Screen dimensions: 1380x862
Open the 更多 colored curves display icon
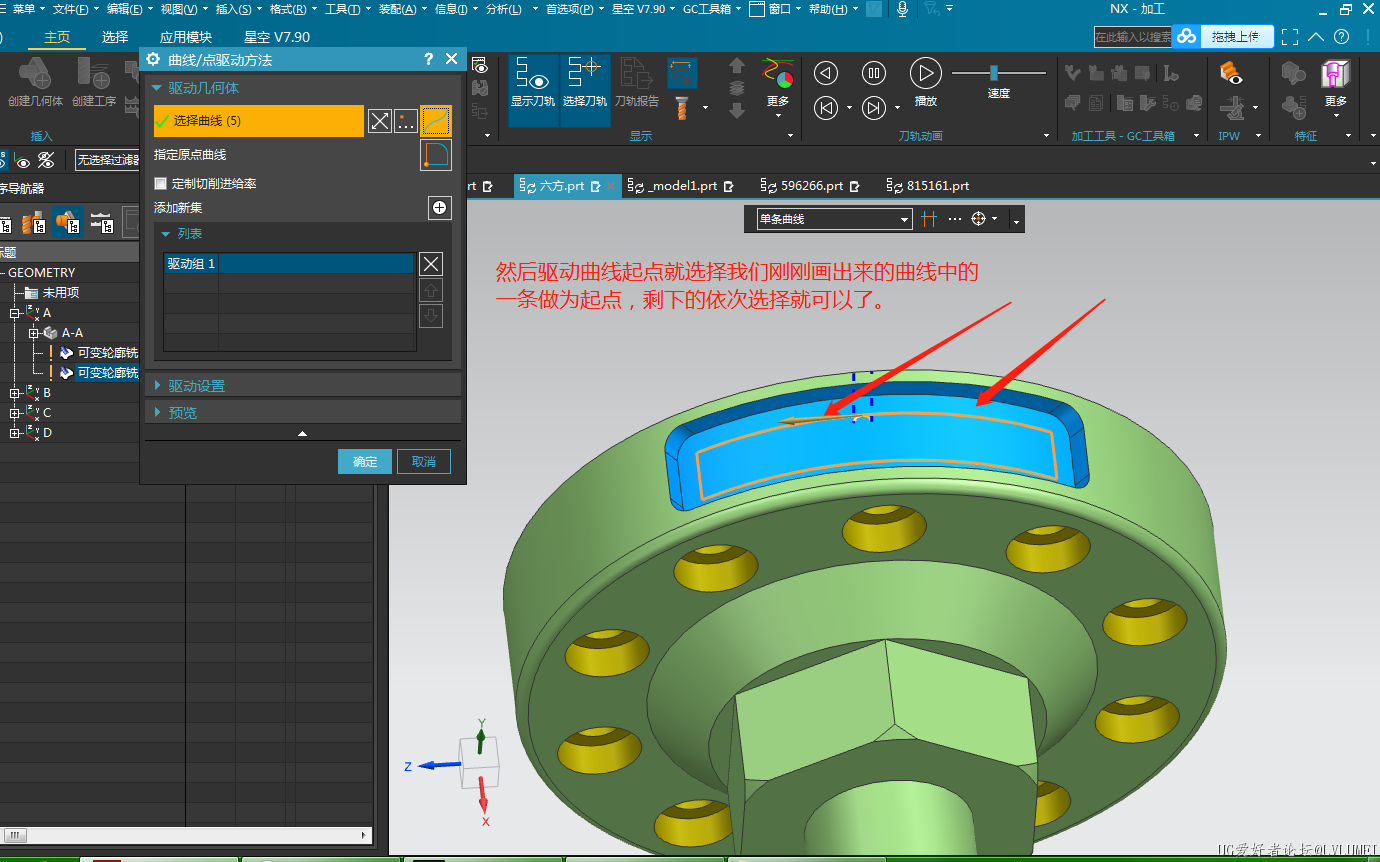click(778, 74)
